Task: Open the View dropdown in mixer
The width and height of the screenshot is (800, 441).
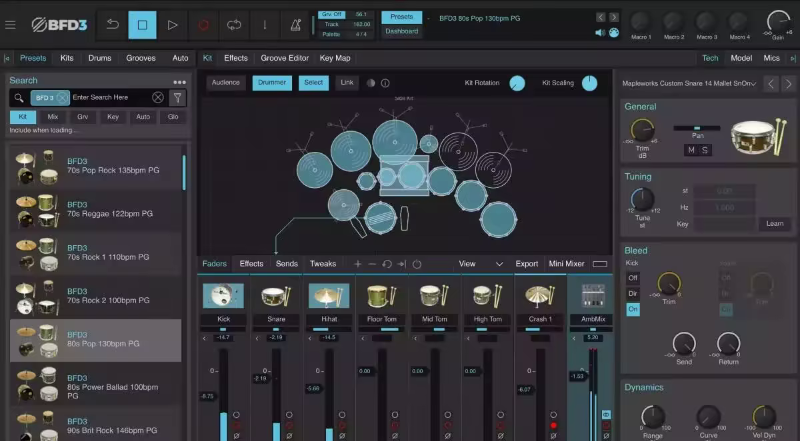Action: [x=480, y=264]
